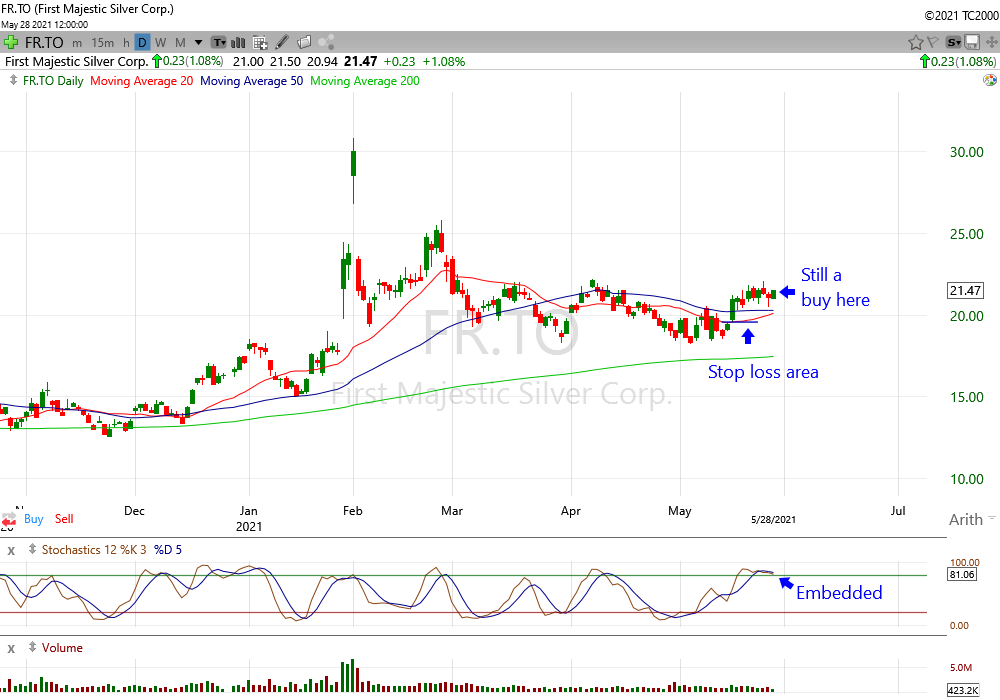Screen dimensions: 1000x700
Task: Click the floppy disk save icon
Action: coord(972,43)
